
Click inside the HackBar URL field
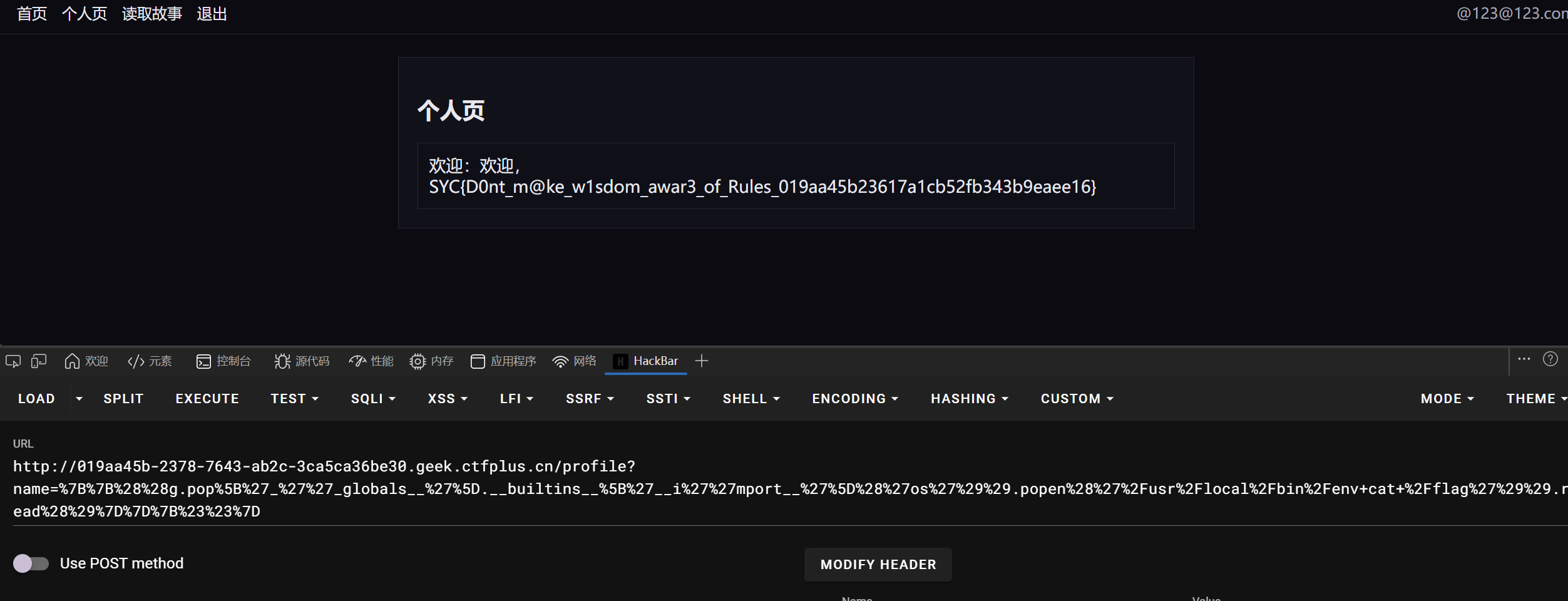coord(791,489)
